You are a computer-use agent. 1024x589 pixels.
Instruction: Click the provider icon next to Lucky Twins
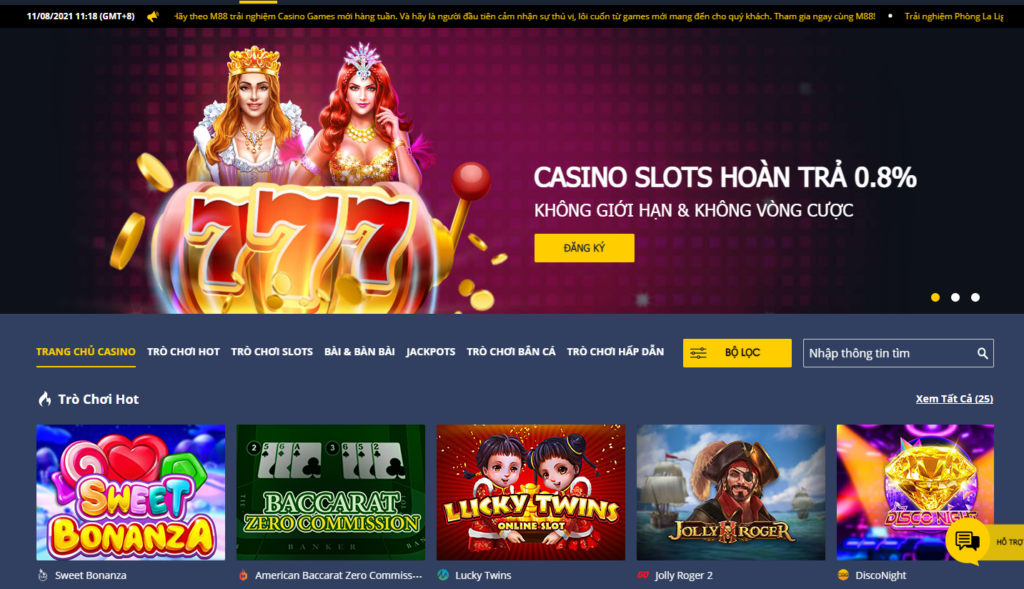tap(443, 575)
